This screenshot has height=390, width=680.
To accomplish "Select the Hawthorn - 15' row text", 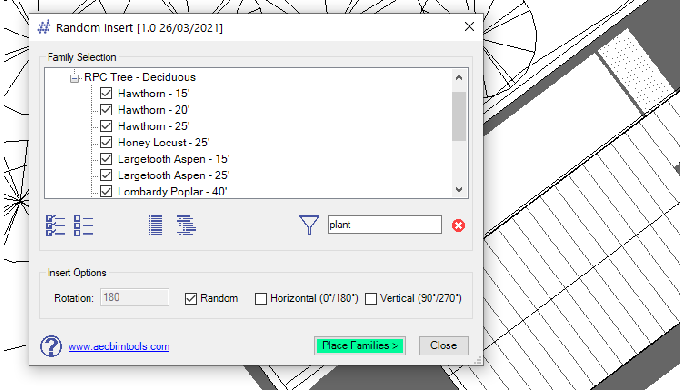I will (x=154, y=93).
